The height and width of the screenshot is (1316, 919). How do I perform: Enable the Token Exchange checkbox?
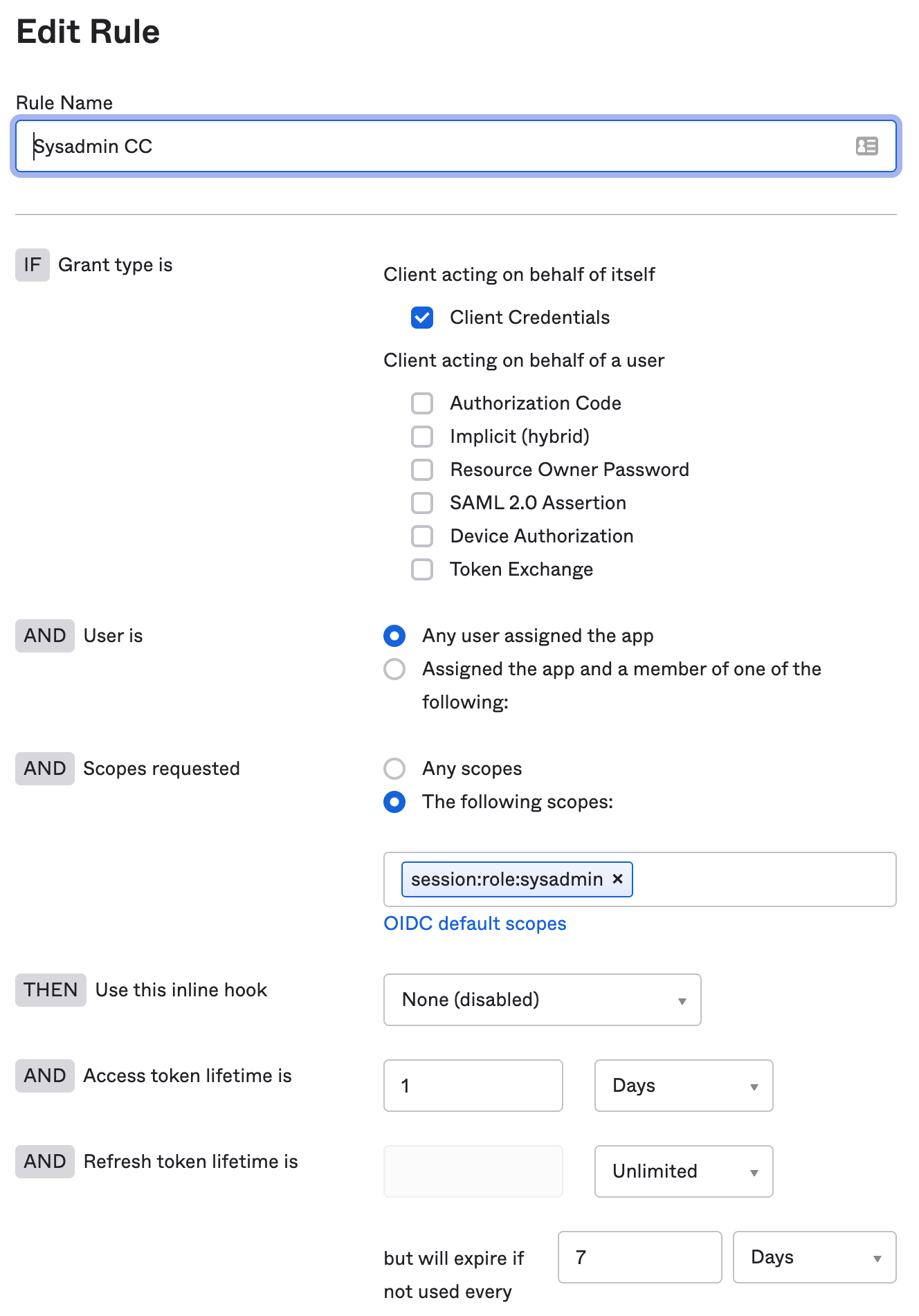point(422,569)
